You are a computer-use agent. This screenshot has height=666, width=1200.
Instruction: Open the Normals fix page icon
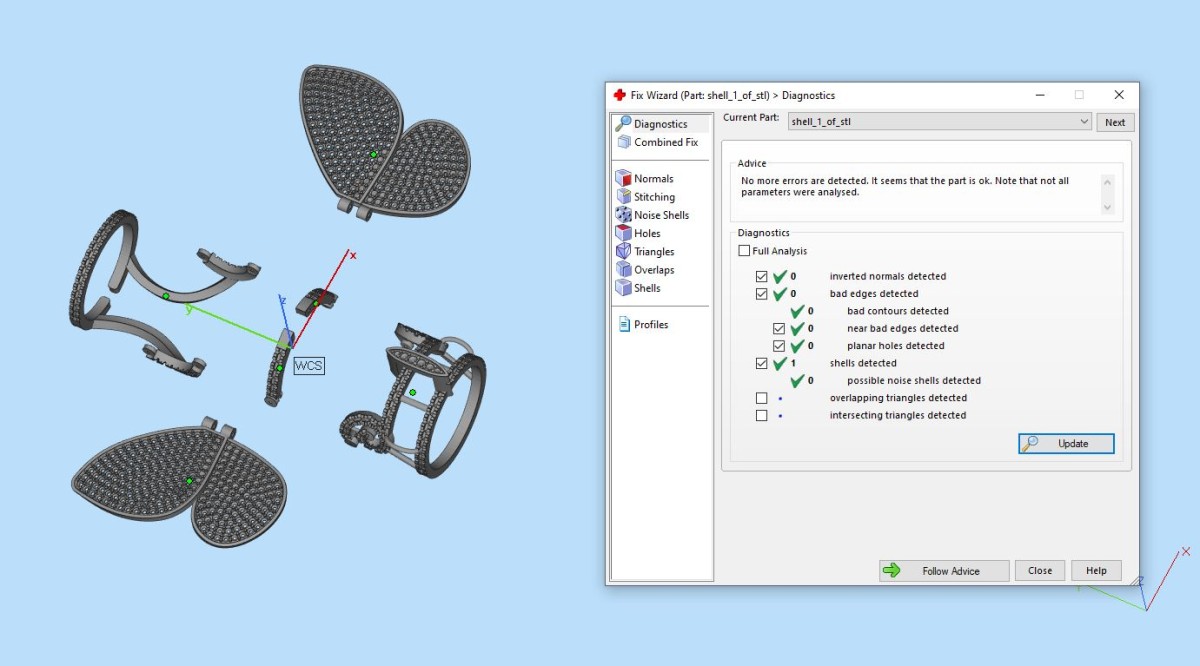(623, 179)
